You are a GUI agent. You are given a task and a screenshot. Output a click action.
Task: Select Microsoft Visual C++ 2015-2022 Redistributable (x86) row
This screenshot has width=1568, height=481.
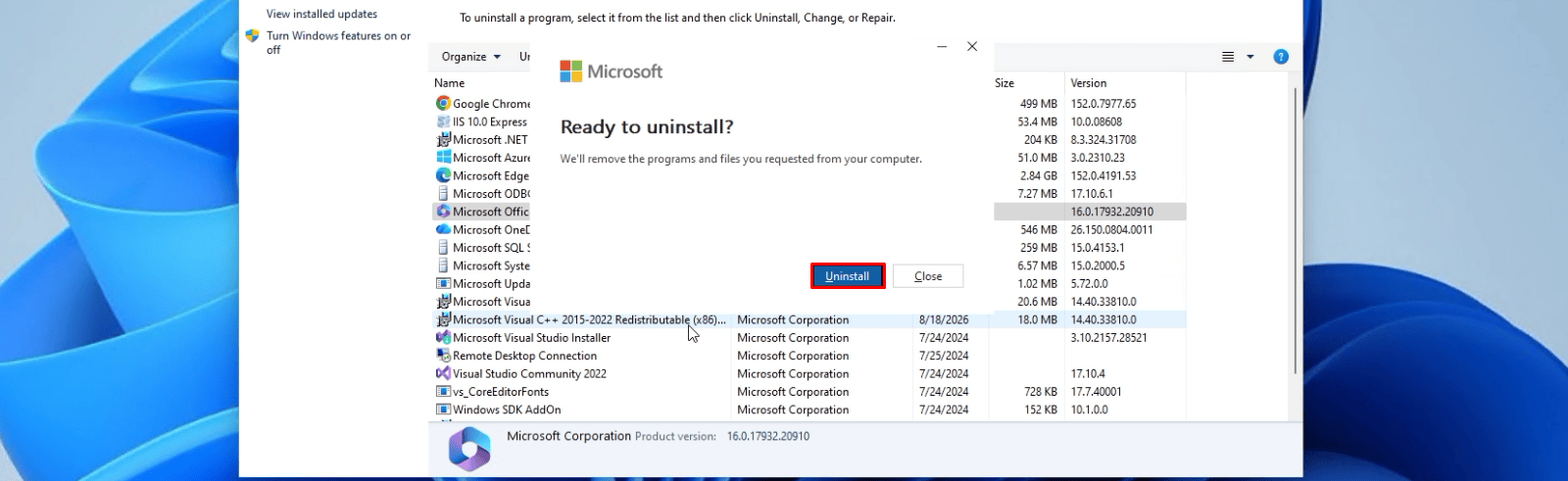(x=809, y=319)
